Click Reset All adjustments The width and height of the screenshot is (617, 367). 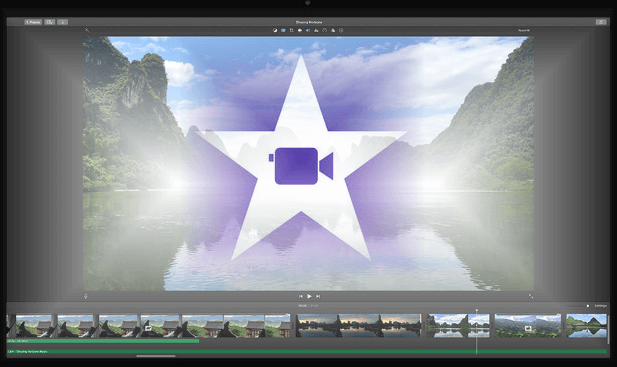[x=524, y=30]
